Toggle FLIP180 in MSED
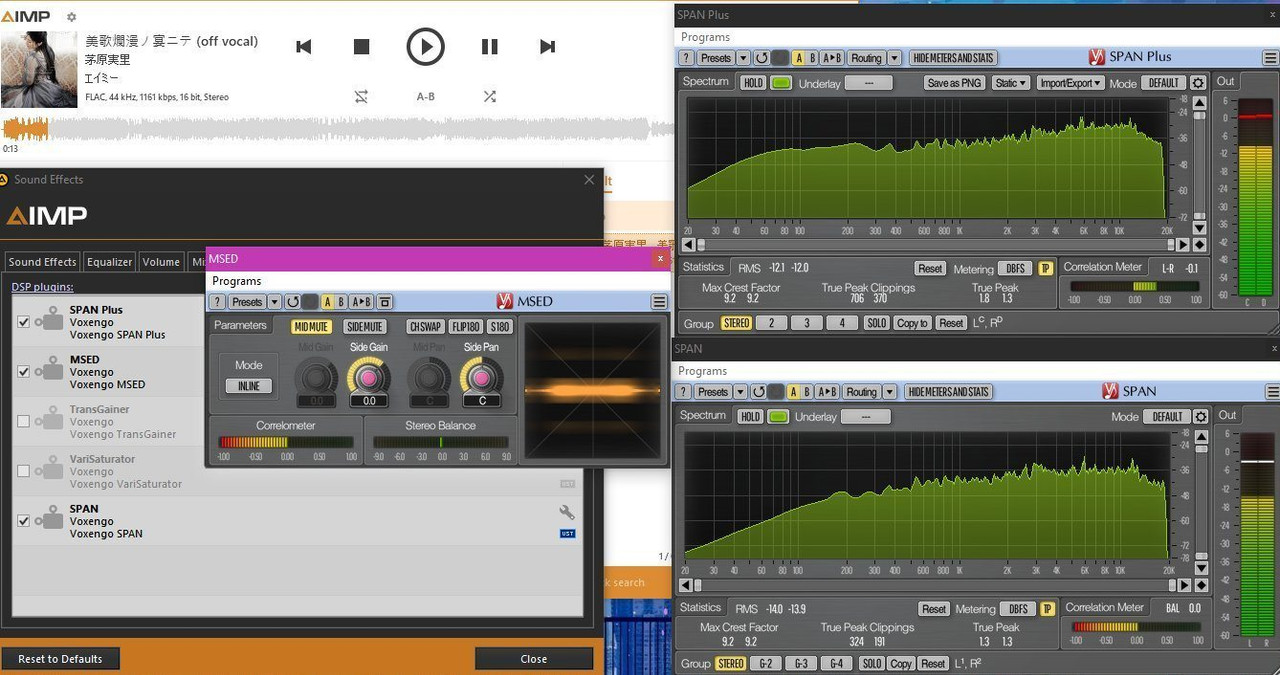The height and width of the screenshot is (675, 1280). [466, 327]
